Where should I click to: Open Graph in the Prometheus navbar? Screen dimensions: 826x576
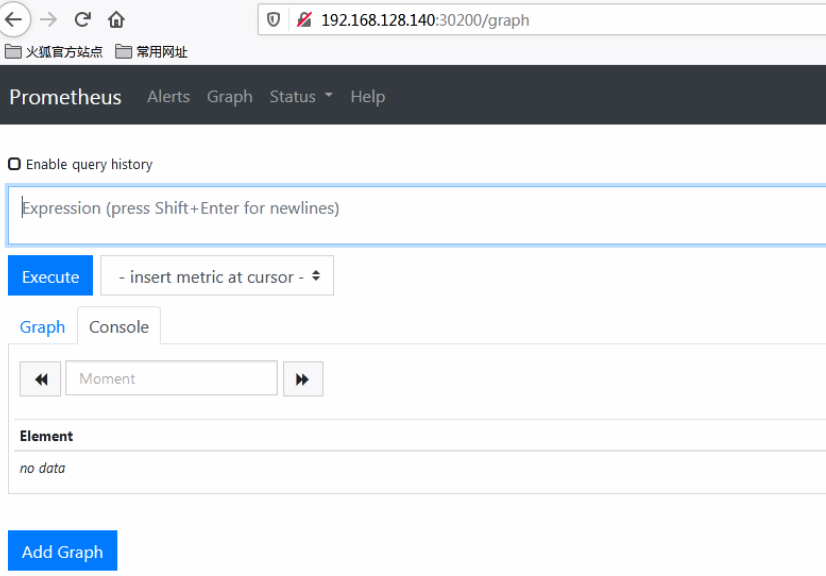230,96
